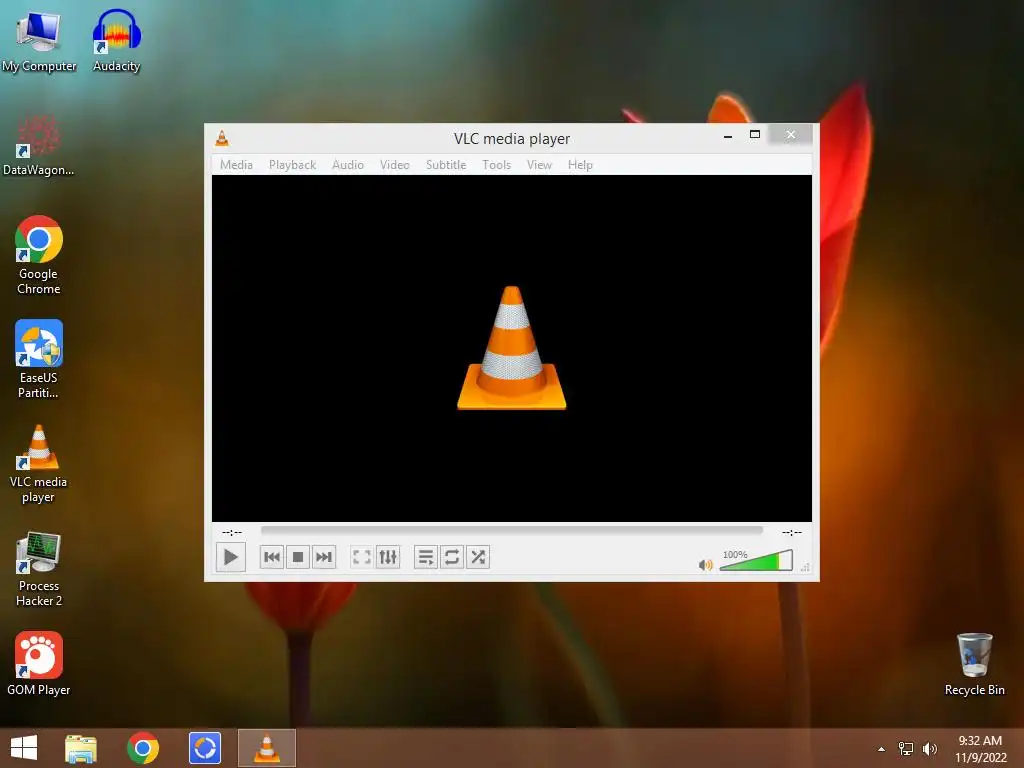
Task: Open the Help menu
Action: tap(580, 165)
